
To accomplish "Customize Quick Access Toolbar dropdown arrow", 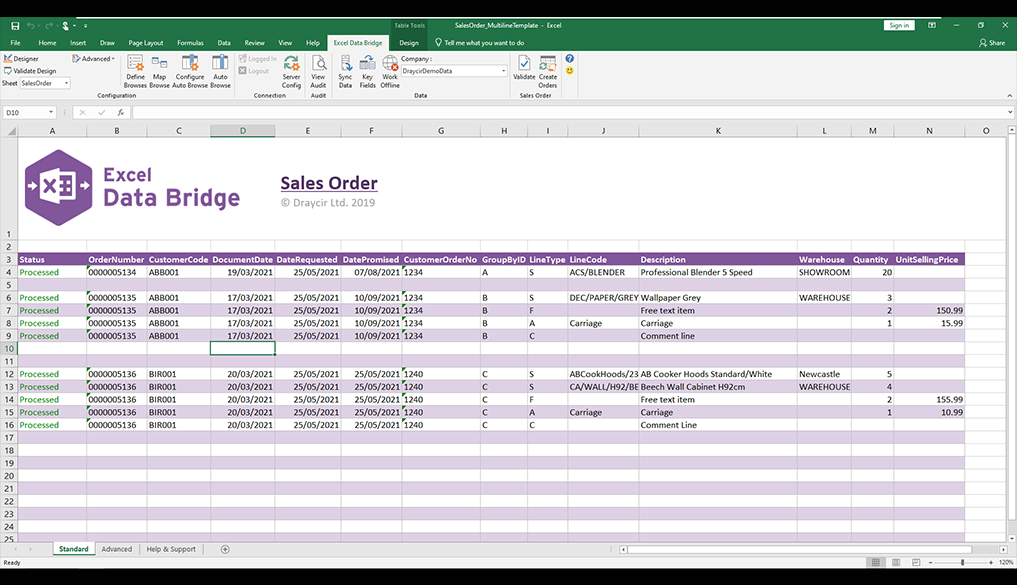I will (x=86, y=26).
